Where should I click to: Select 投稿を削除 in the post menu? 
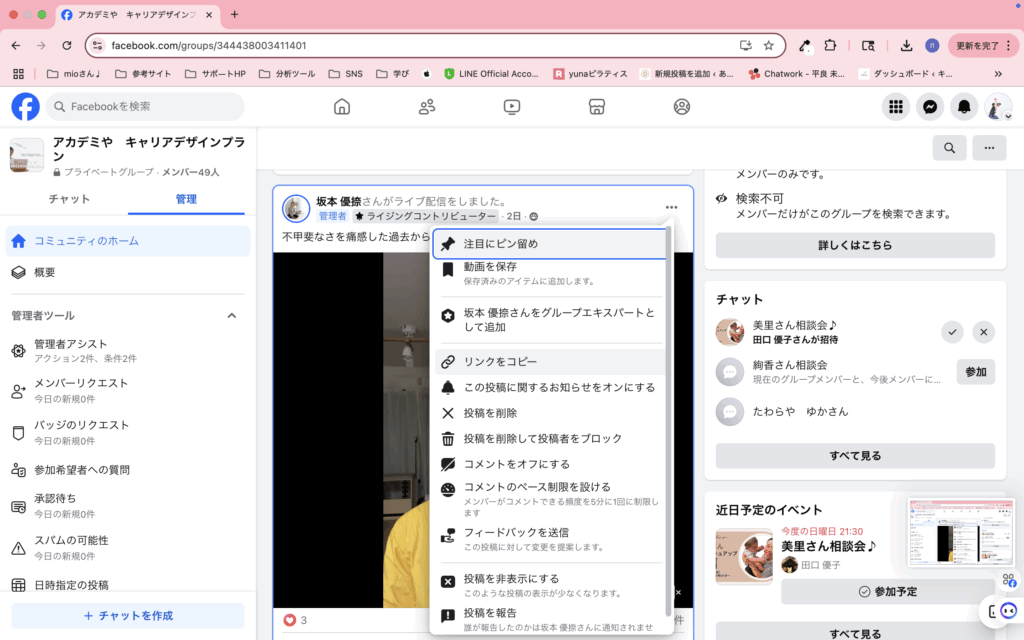click(x=549, y=413)
